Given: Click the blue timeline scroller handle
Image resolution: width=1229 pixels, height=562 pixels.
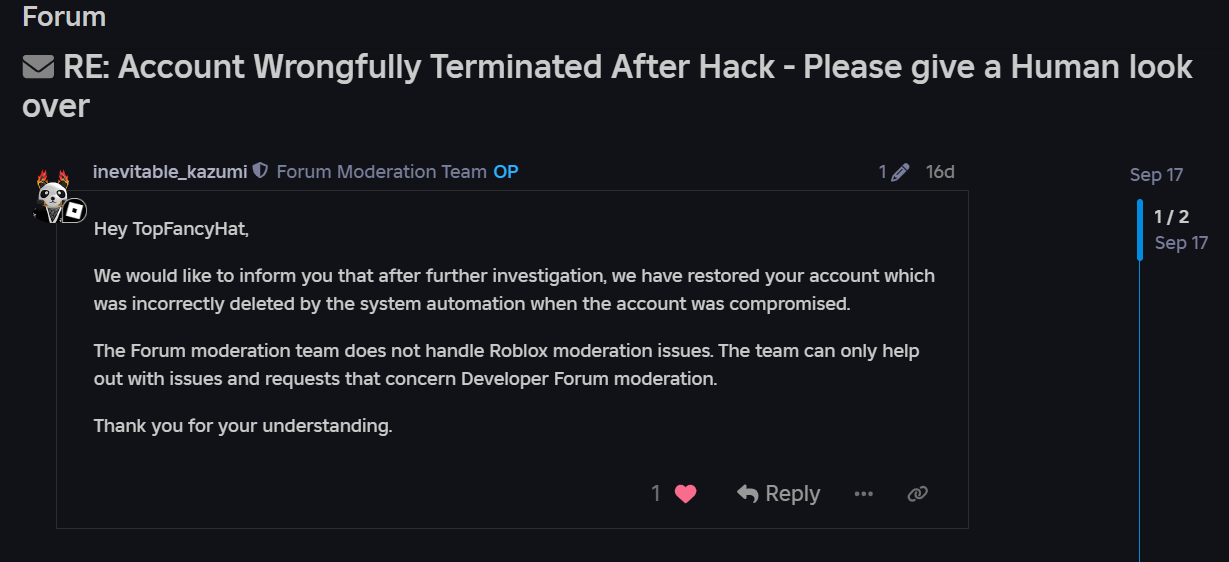Looking at the screenshot, I should [x=1140, y=230].
